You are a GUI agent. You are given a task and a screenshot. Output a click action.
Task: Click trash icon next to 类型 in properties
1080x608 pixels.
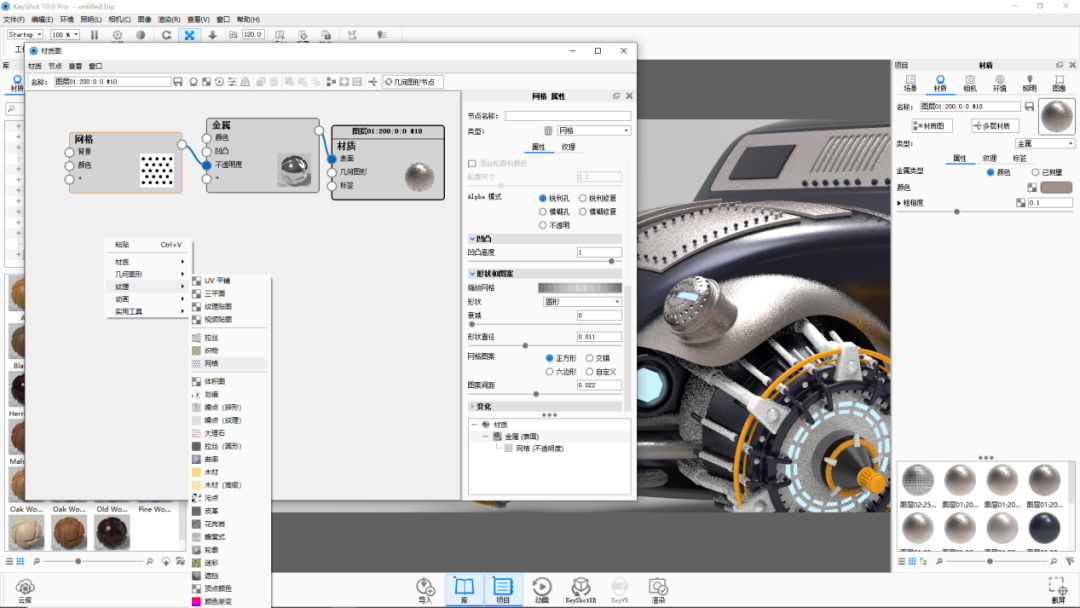coord(548,131)
